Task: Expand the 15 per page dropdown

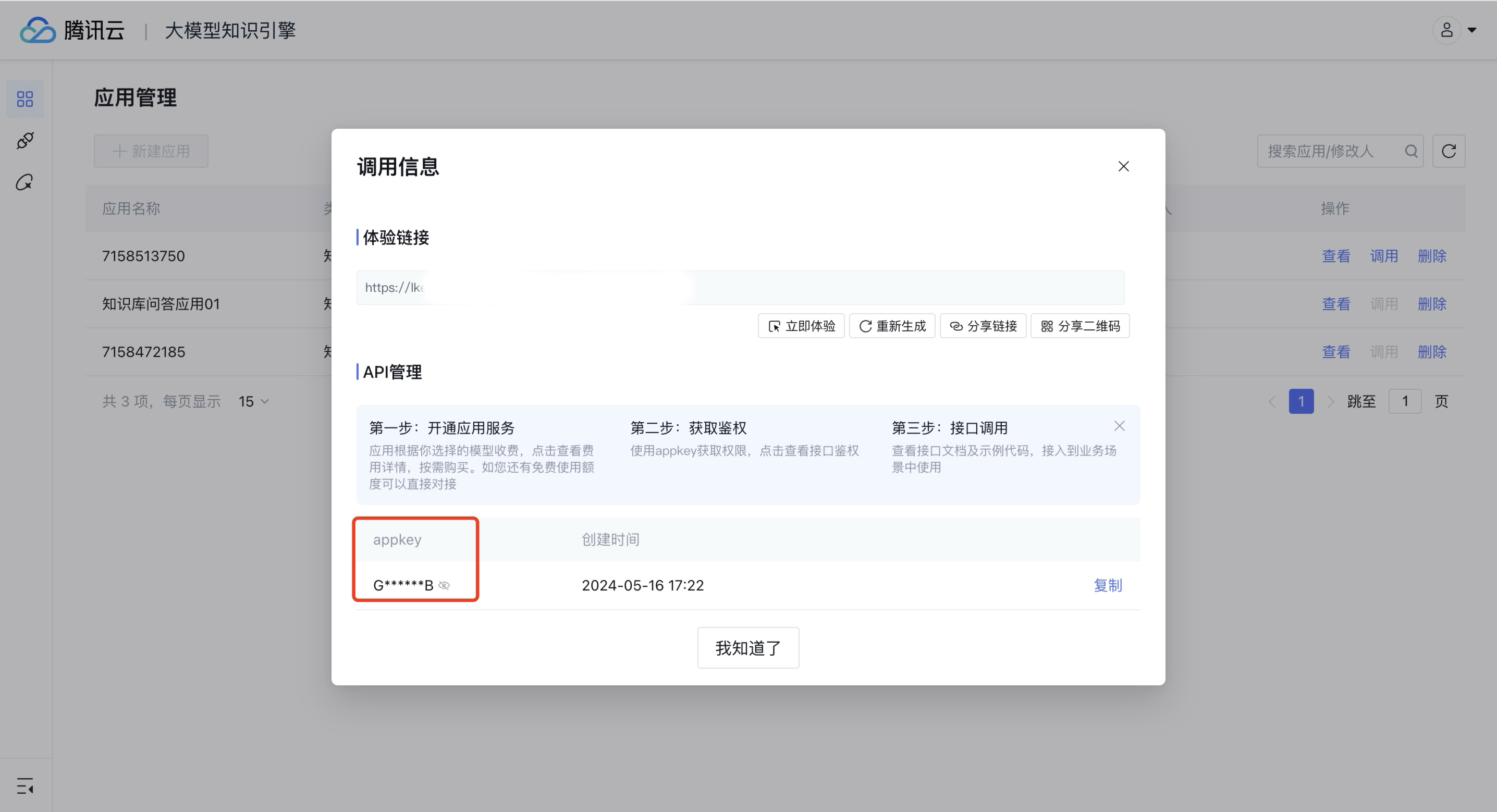Action: pyautogui.click(x=254, y=402)
